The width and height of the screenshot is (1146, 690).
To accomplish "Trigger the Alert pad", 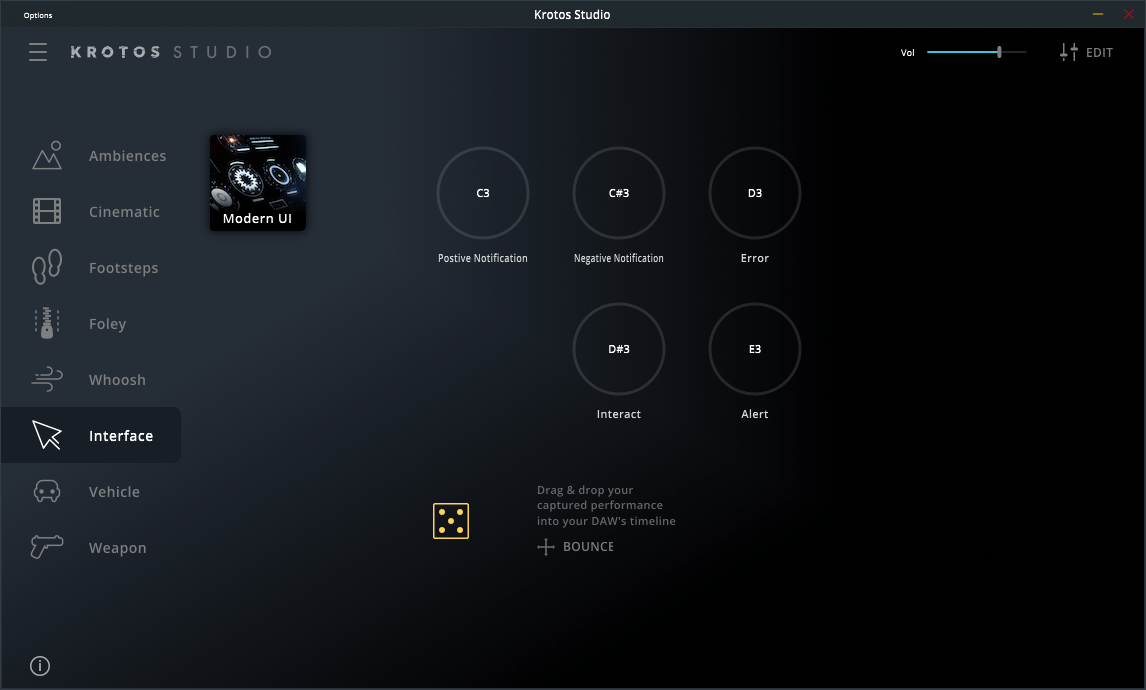I will coord(755,349).
